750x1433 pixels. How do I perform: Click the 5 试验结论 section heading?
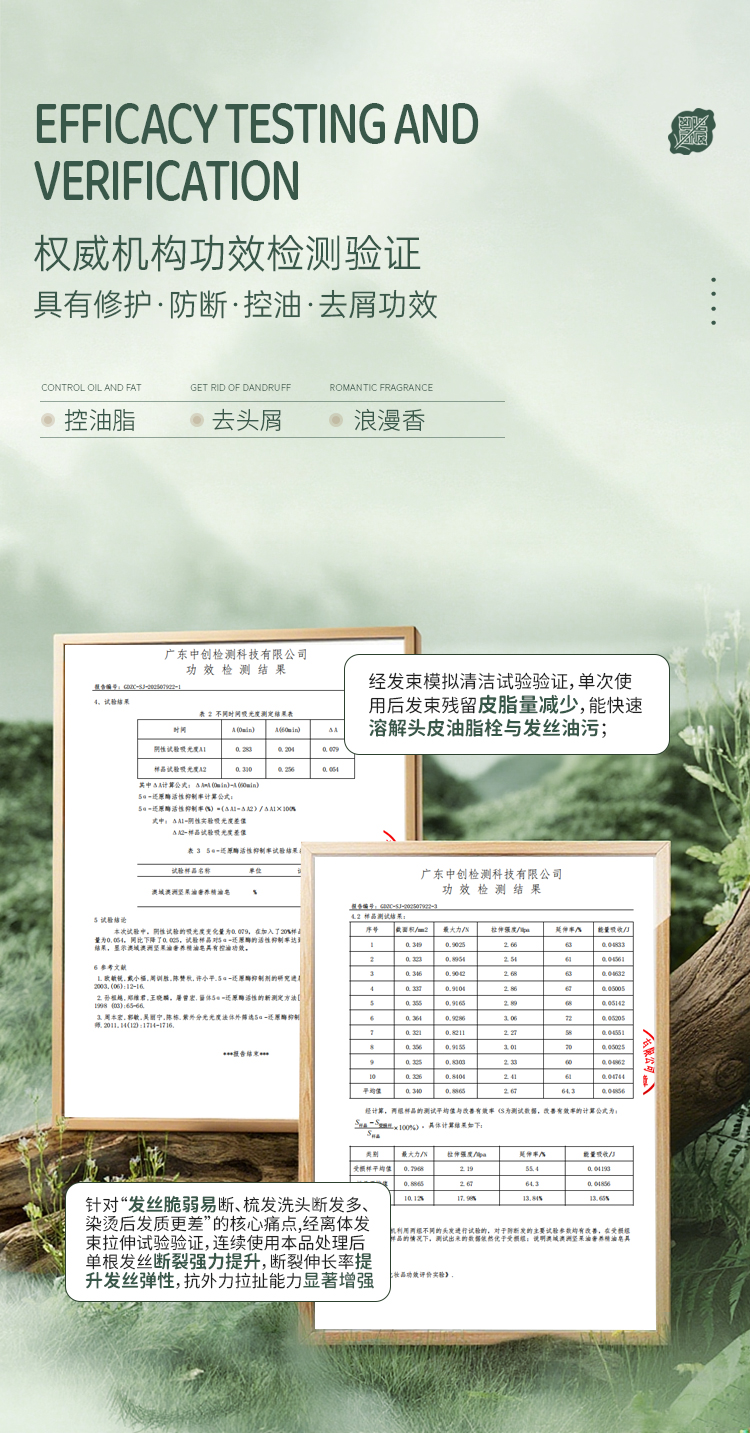click(110, 919)
